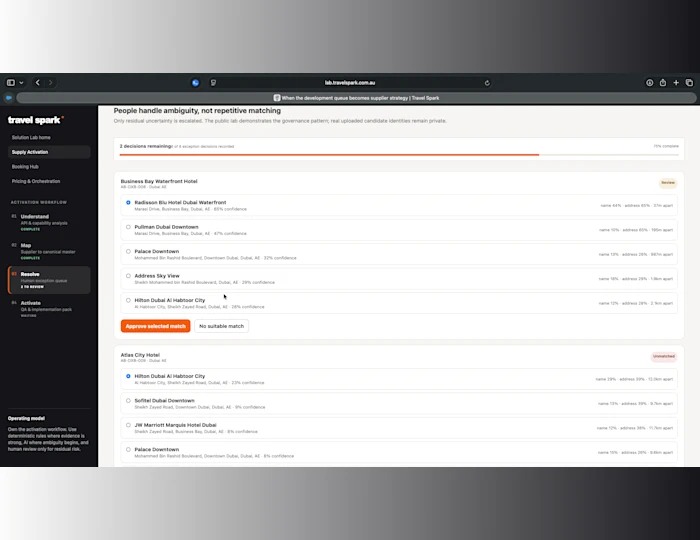This screenshot has height=540, width=700.
Task: Click the ACTIVATION WORKFLOW section label
Action: pyautogui.click(x=39, y=202)
